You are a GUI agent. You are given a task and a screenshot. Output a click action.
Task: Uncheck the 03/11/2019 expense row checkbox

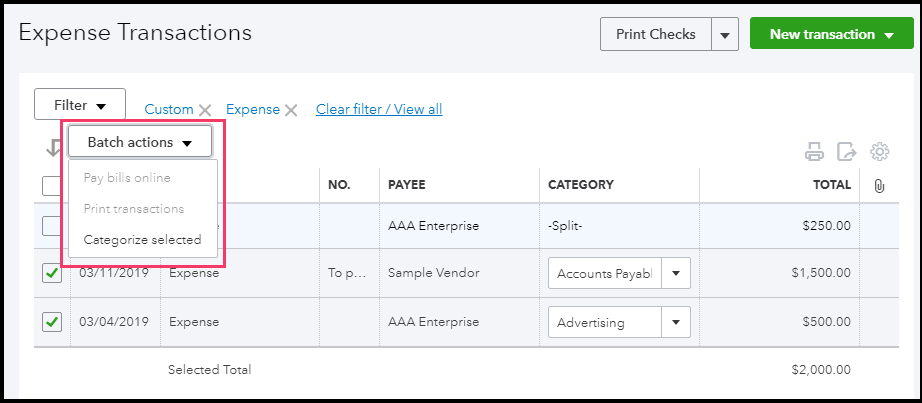[52, 273]
